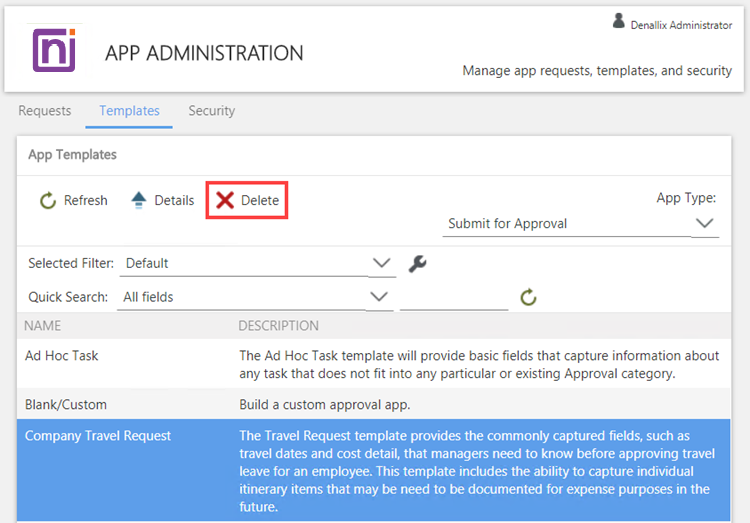
Task: Click the Details arrow icon
Action: point(139,201)
